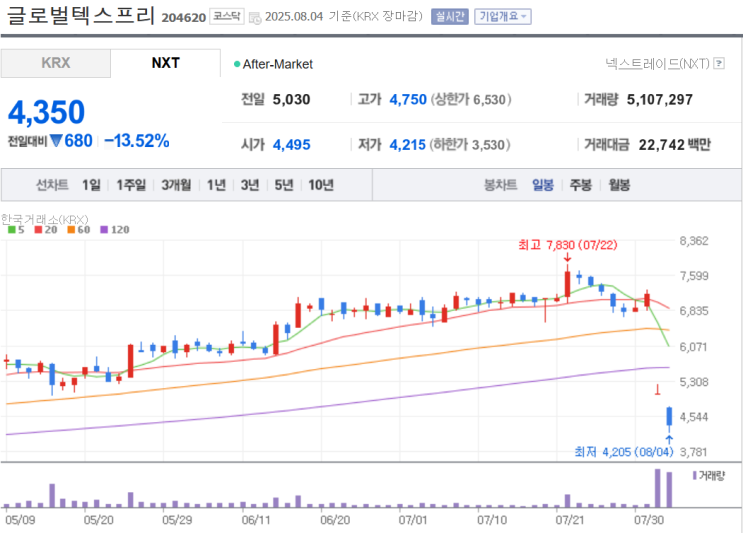Show the 1주일 line chart

coord(131,185)
